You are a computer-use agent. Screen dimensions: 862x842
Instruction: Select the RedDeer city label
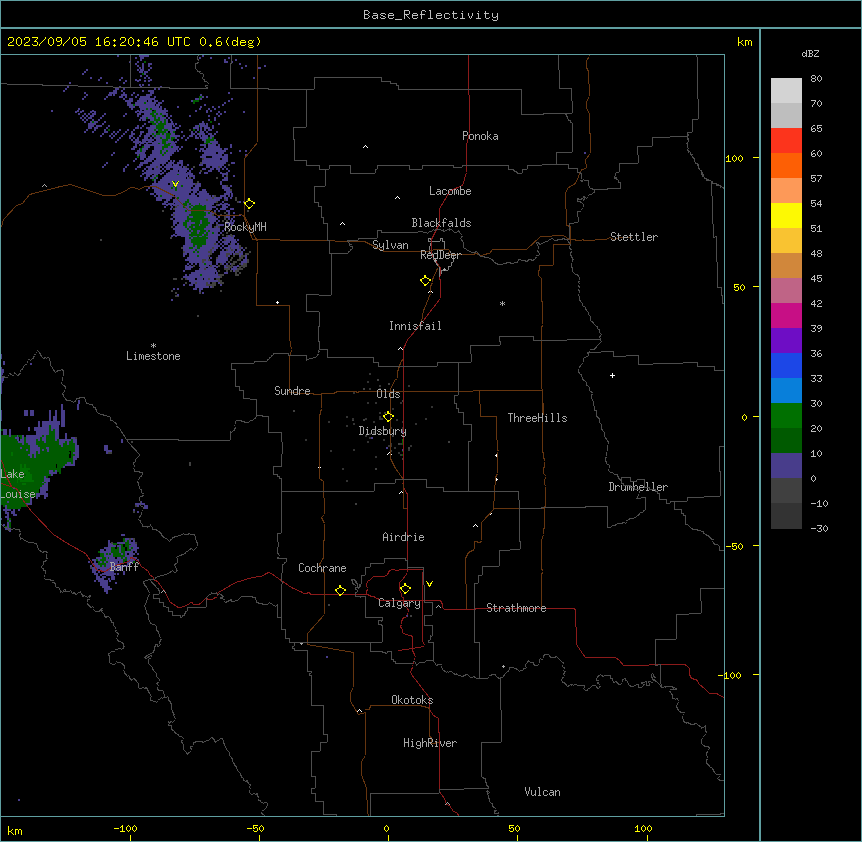coord(440,255)
